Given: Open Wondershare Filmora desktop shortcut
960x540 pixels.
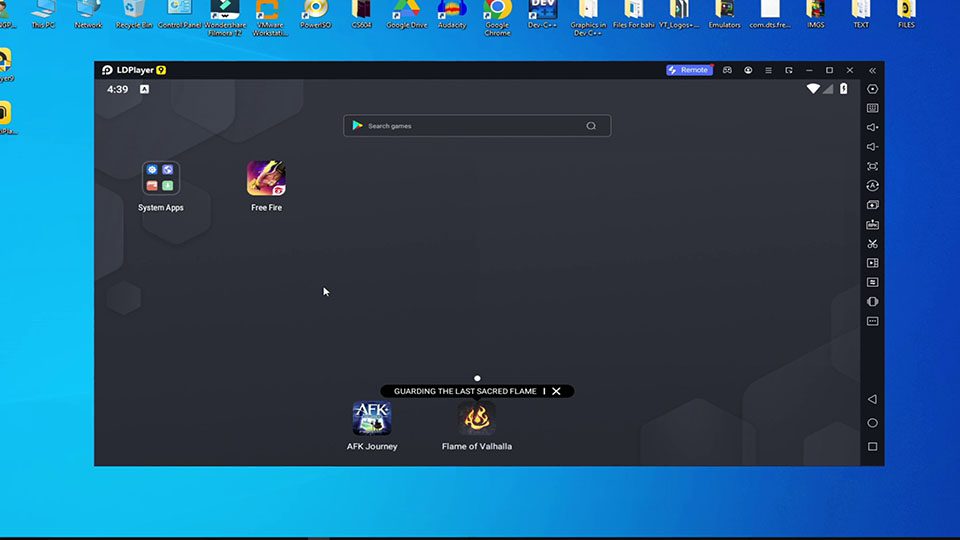Looking at the screenshot, I should tap(225, 16).
